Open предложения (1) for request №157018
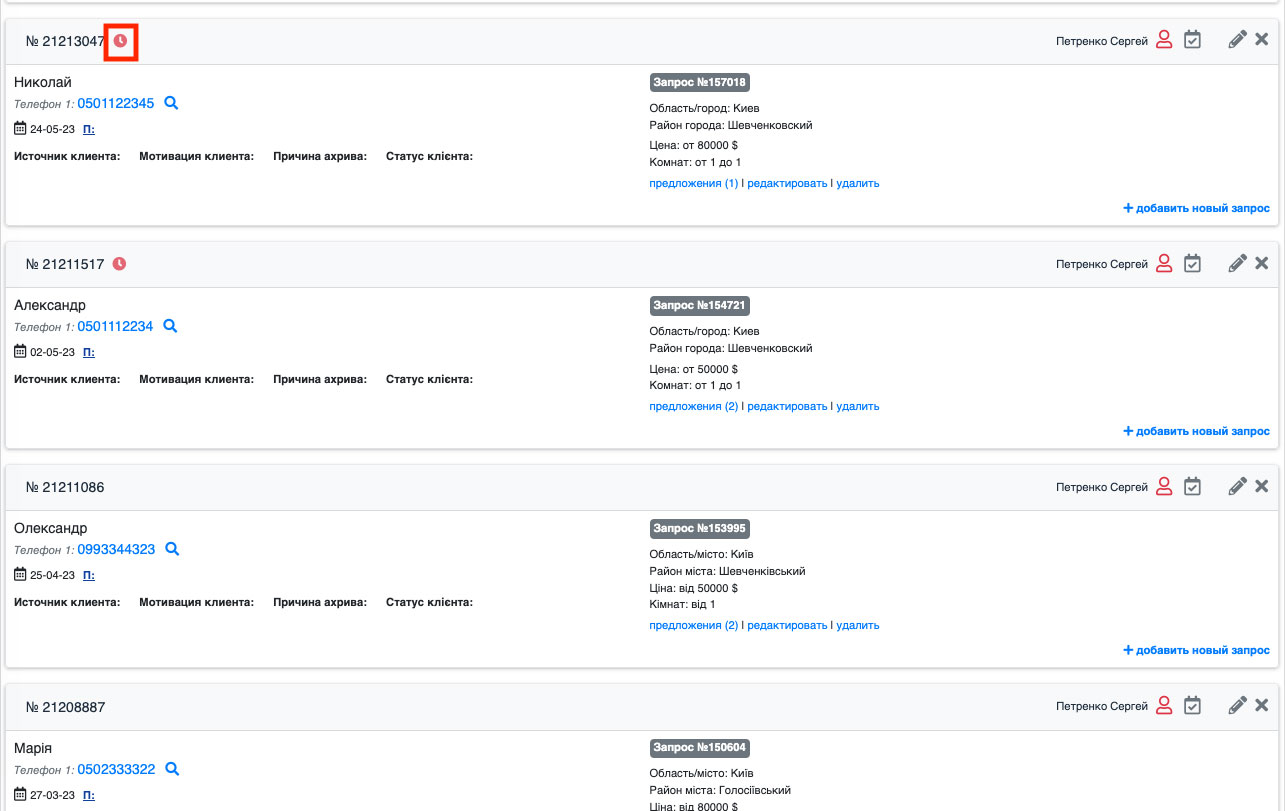Screen dimensions: 1285x811 click(x=693, y=184)
